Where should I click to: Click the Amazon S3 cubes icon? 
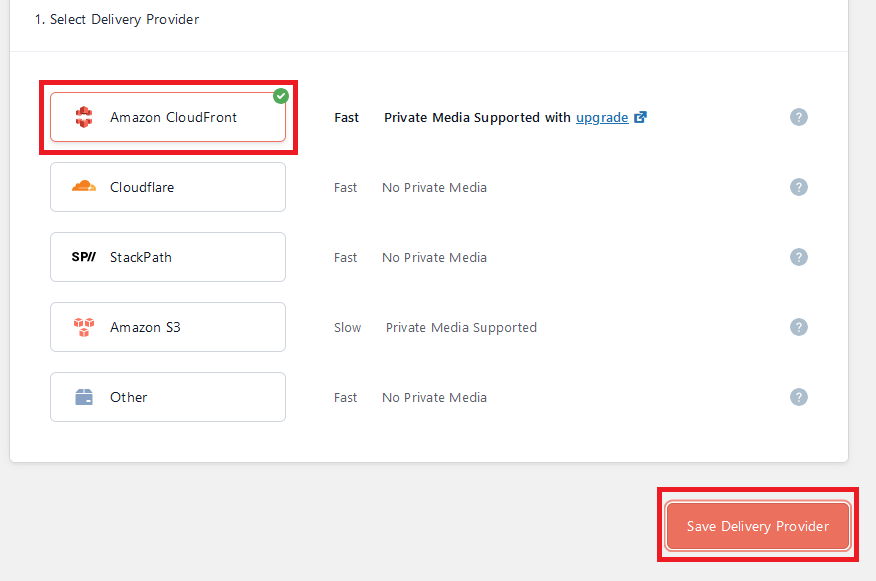coord(84,327)
